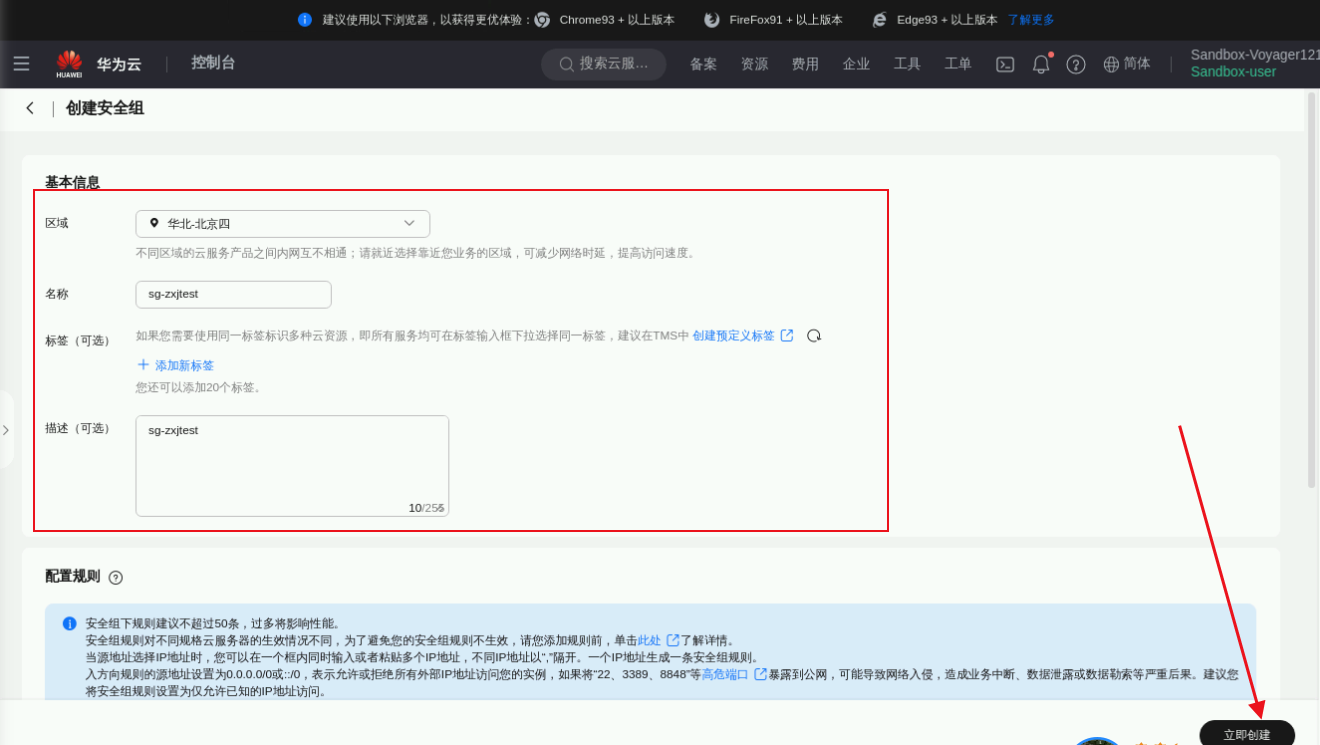Image resolution: width=1320 pixels, height=745 pixels.
Task: Click the Huawei Cloud logo
Action: (x=69, y=64)
